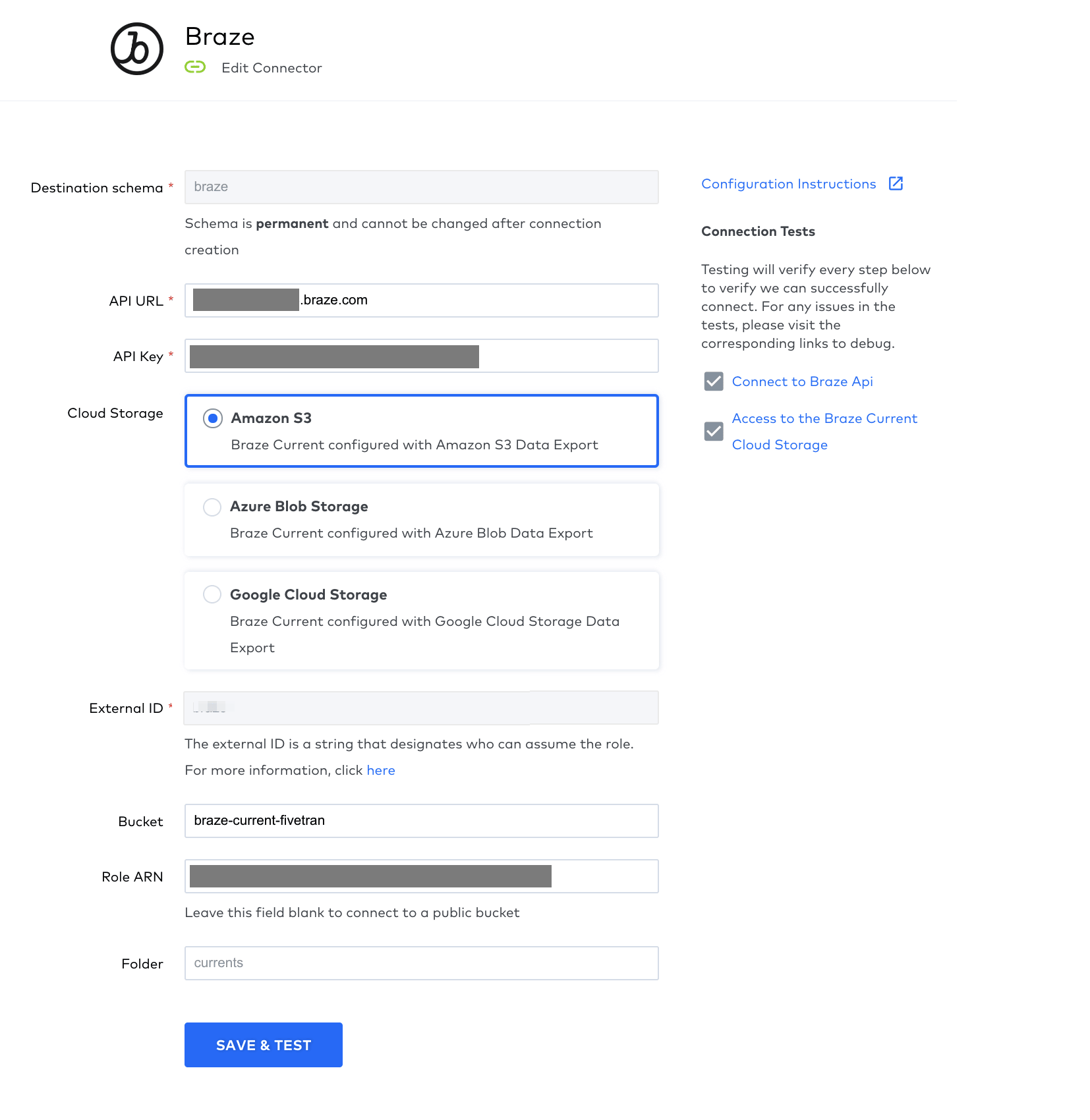Open Access to the Braze Current Cloud Storage link
This screenshot has width=1090, height=1120.
pyautogui.click(x=824, y=432)
